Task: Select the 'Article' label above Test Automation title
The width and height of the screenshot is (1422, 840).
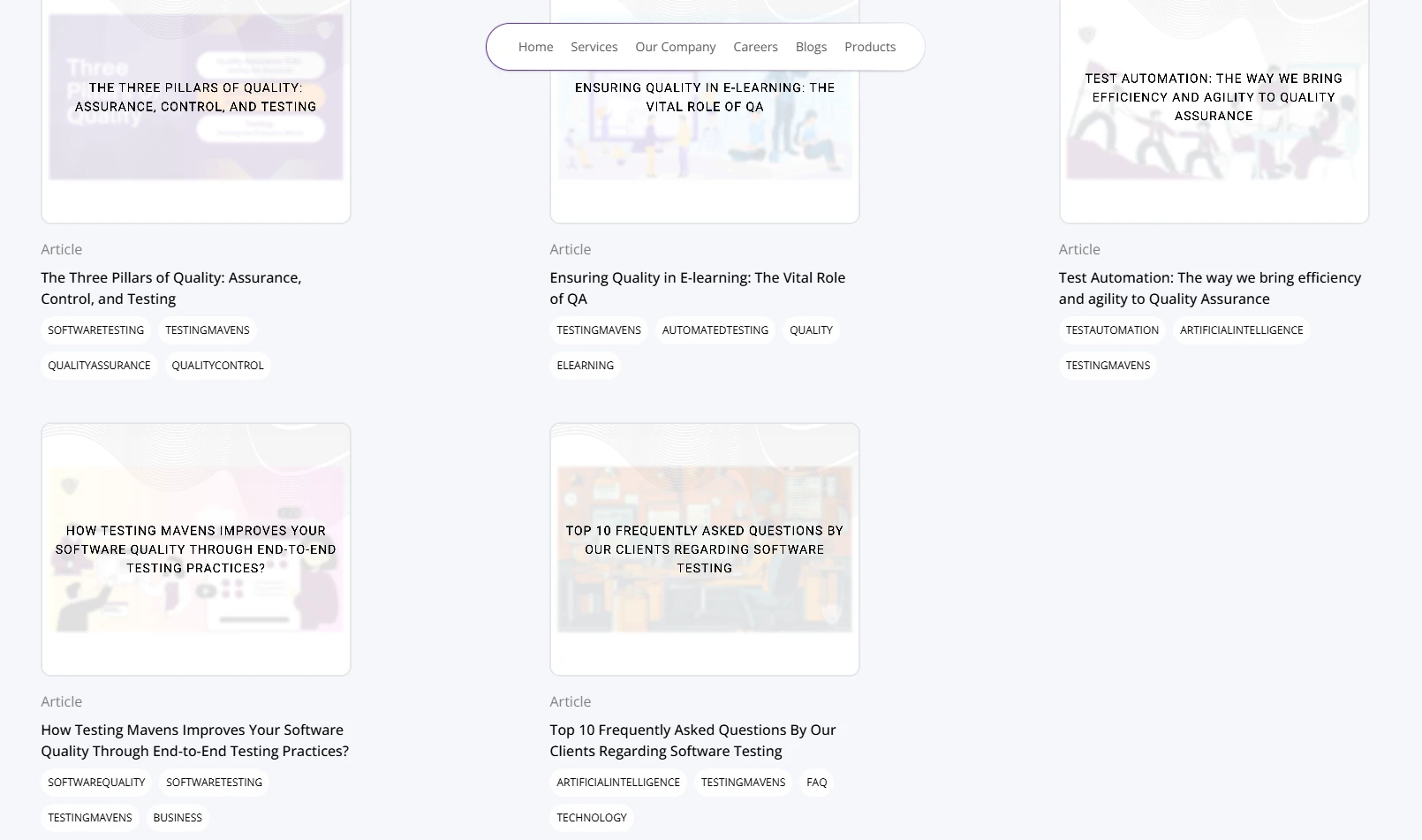Action: click(x=1079, y=250)
